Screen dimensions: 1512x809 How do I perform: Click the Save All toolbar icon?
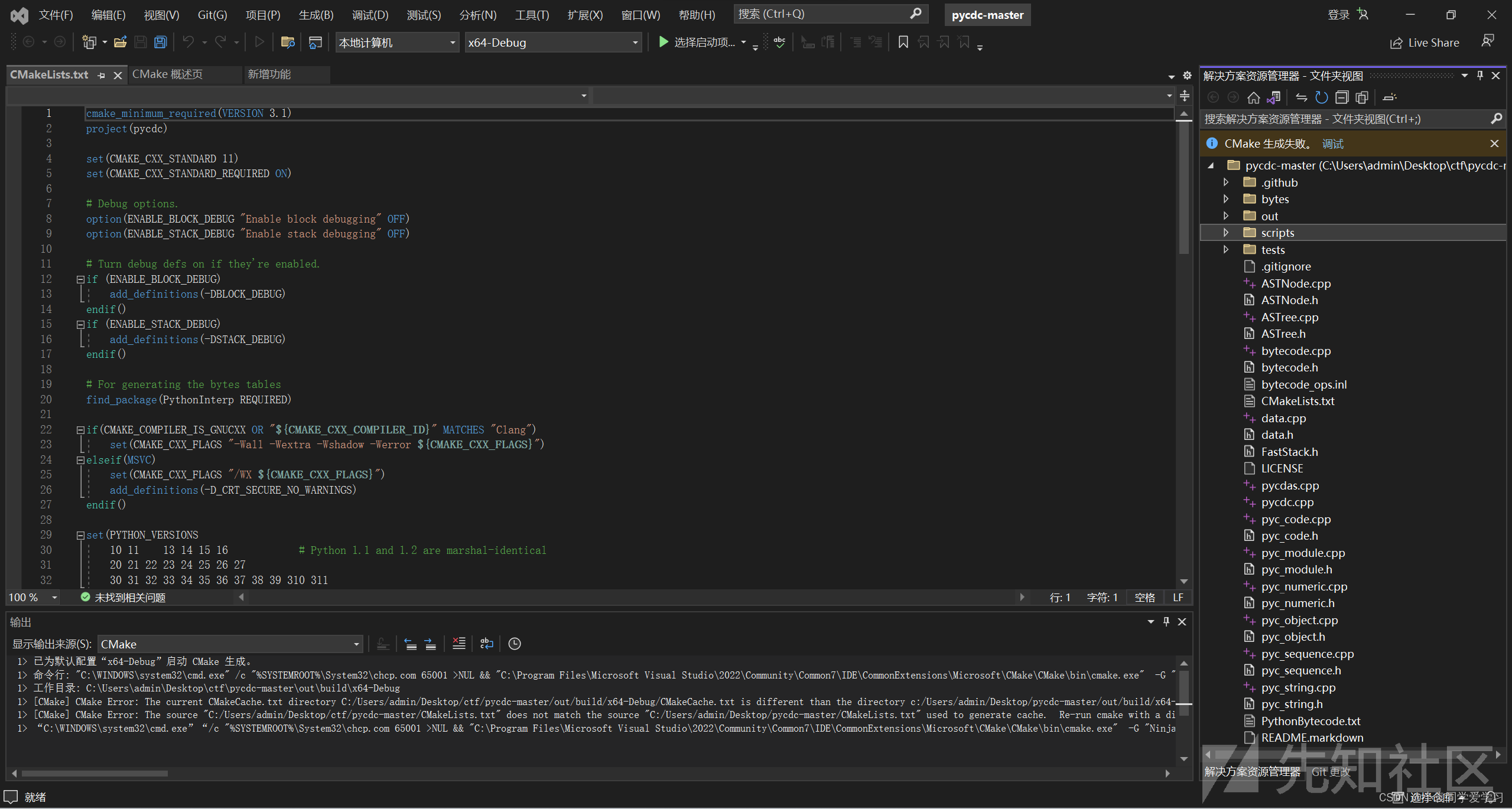(x=160, y=42)
